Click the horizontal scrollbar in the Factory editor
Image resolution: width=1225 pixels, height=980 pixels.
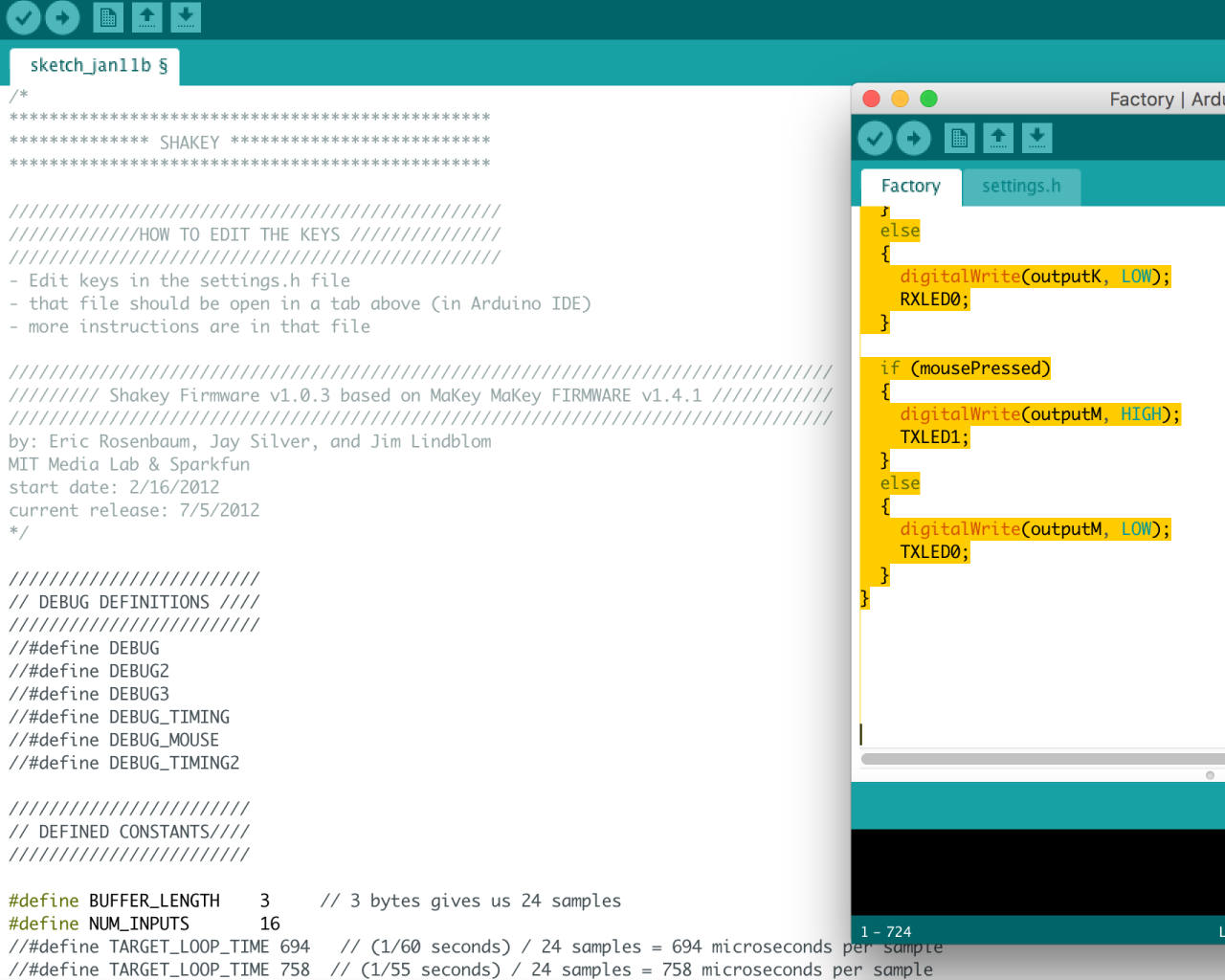point(1043,759)
